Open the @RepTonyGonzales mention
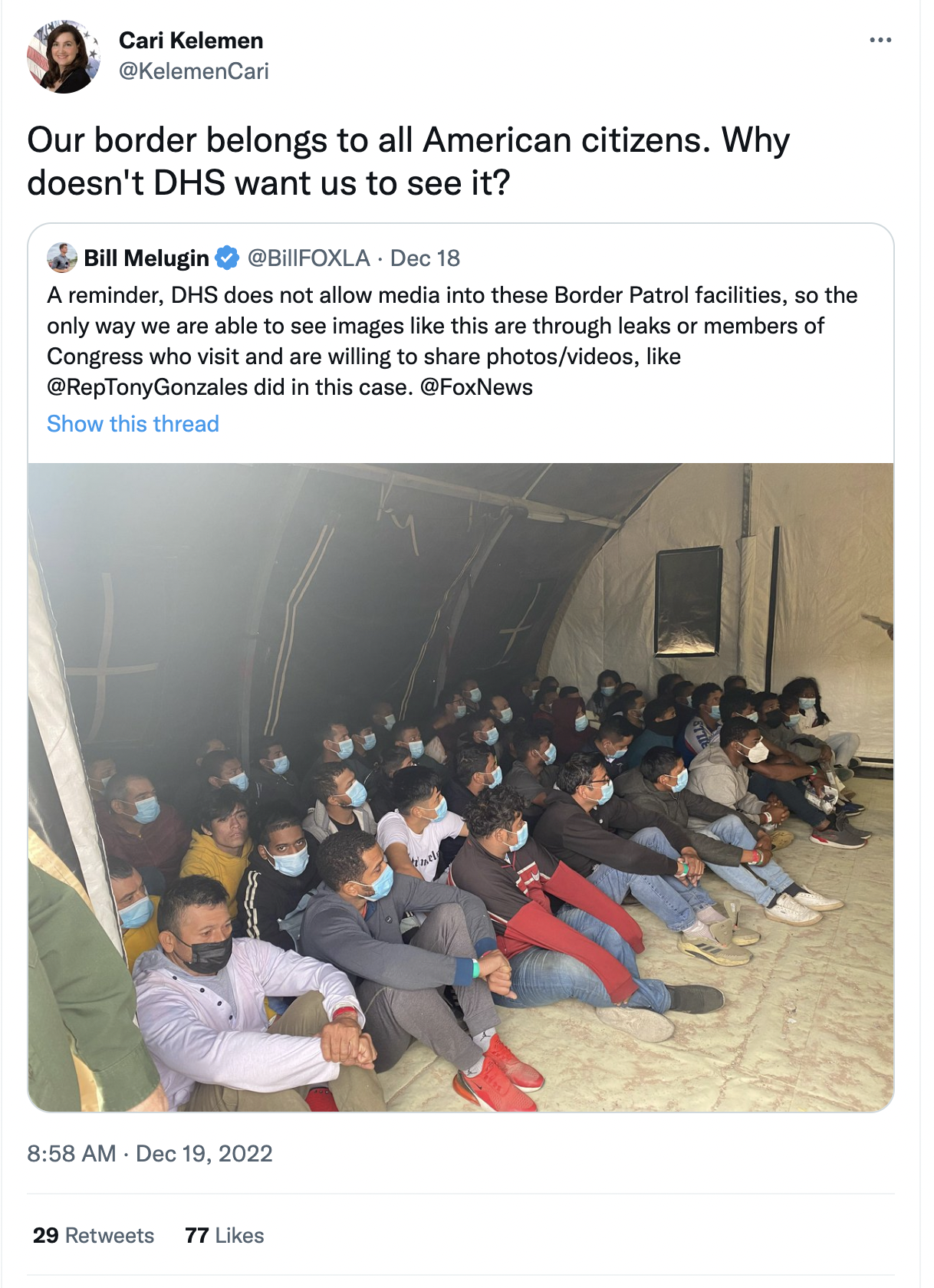 147,387
